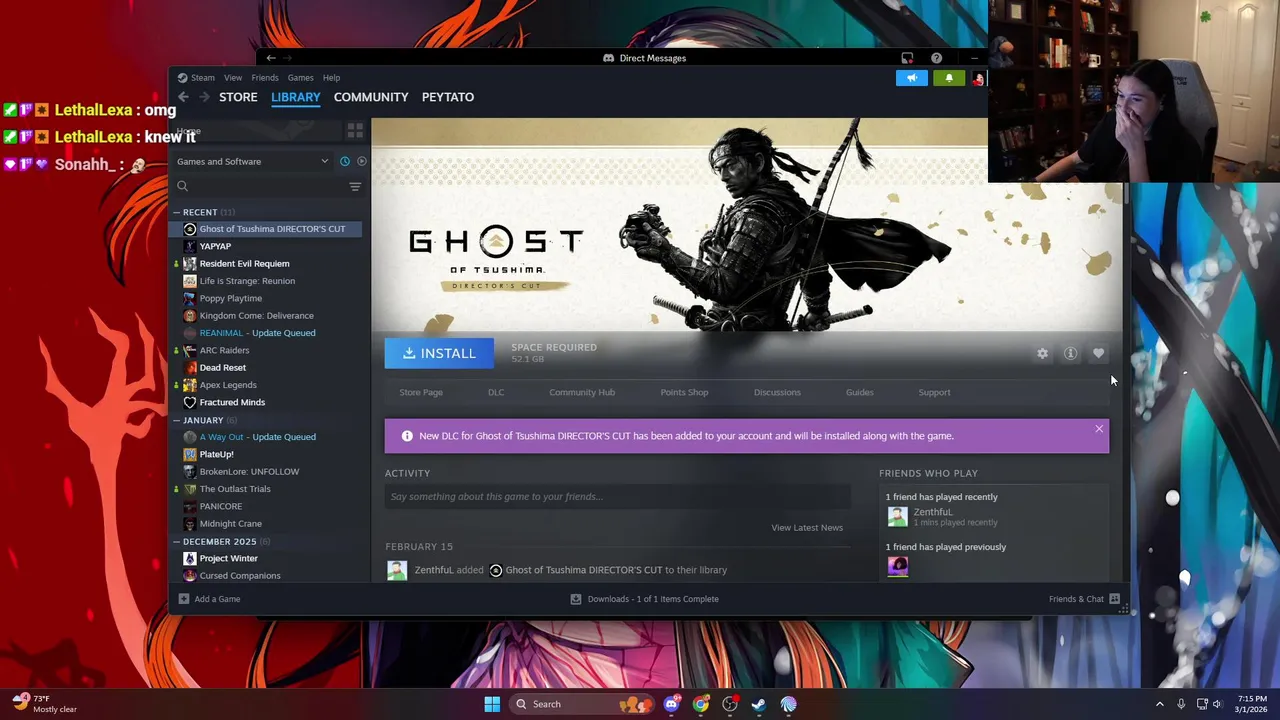Toggle the sort by recent clock icon
The image size is (1280, 720).
[345, 161]
